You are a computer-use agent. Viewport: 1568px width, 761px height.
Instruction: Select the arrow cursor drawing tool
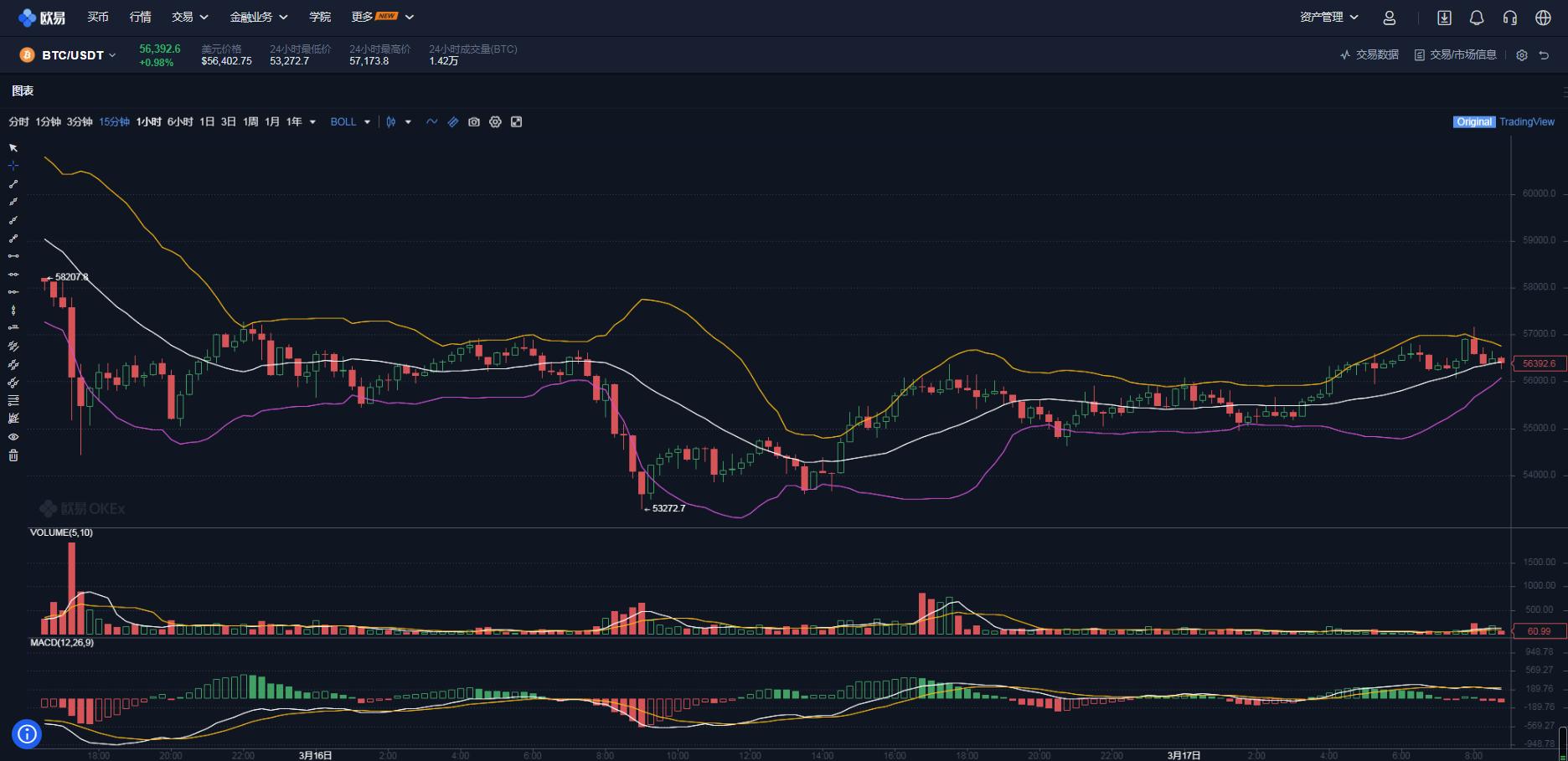13,147
